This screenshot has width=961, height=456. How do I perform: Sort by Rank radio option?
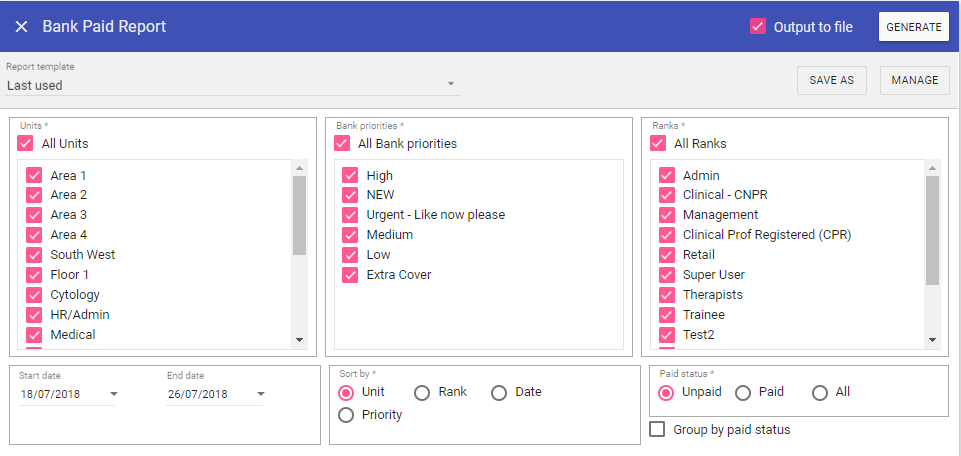tap(422, 393)
